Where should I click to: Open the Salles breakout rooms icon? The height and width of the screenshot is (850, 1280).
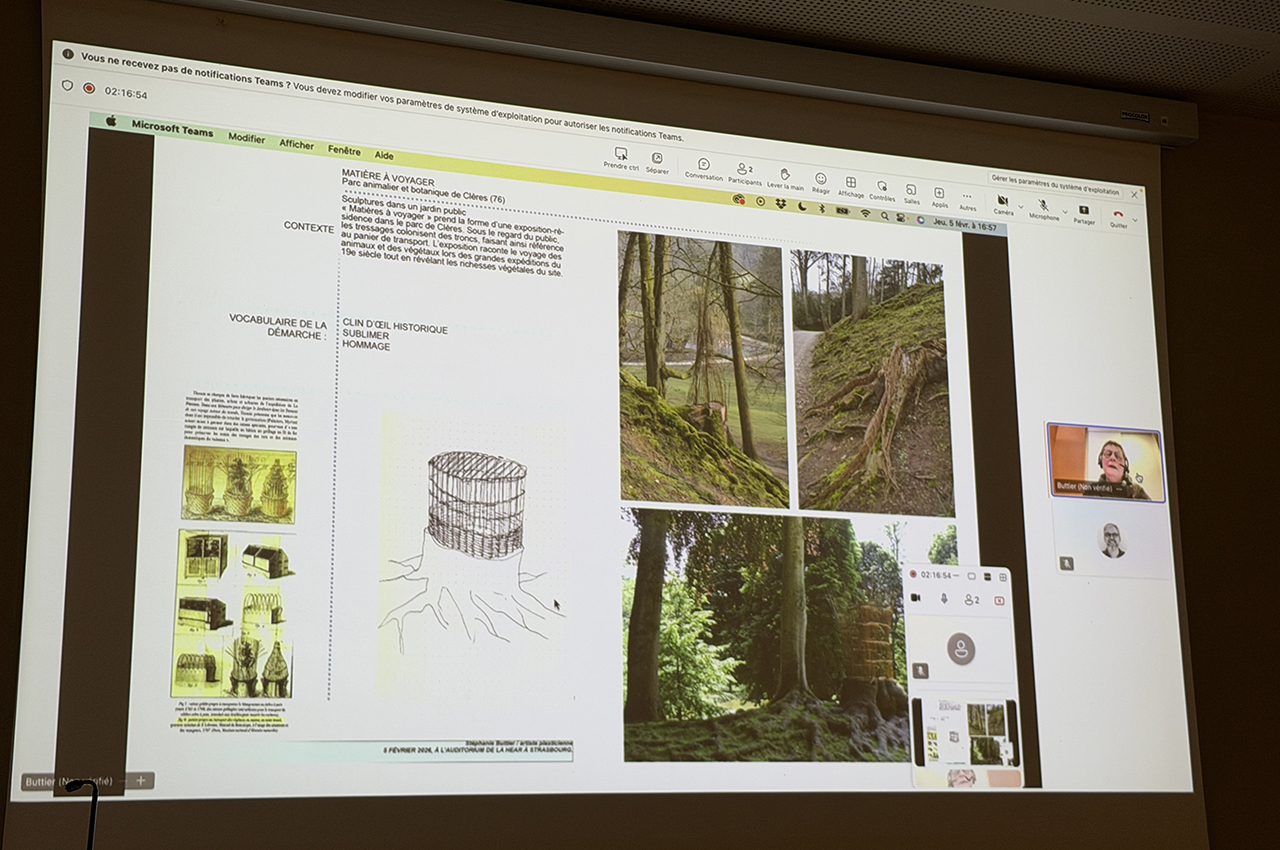point(911,188)
